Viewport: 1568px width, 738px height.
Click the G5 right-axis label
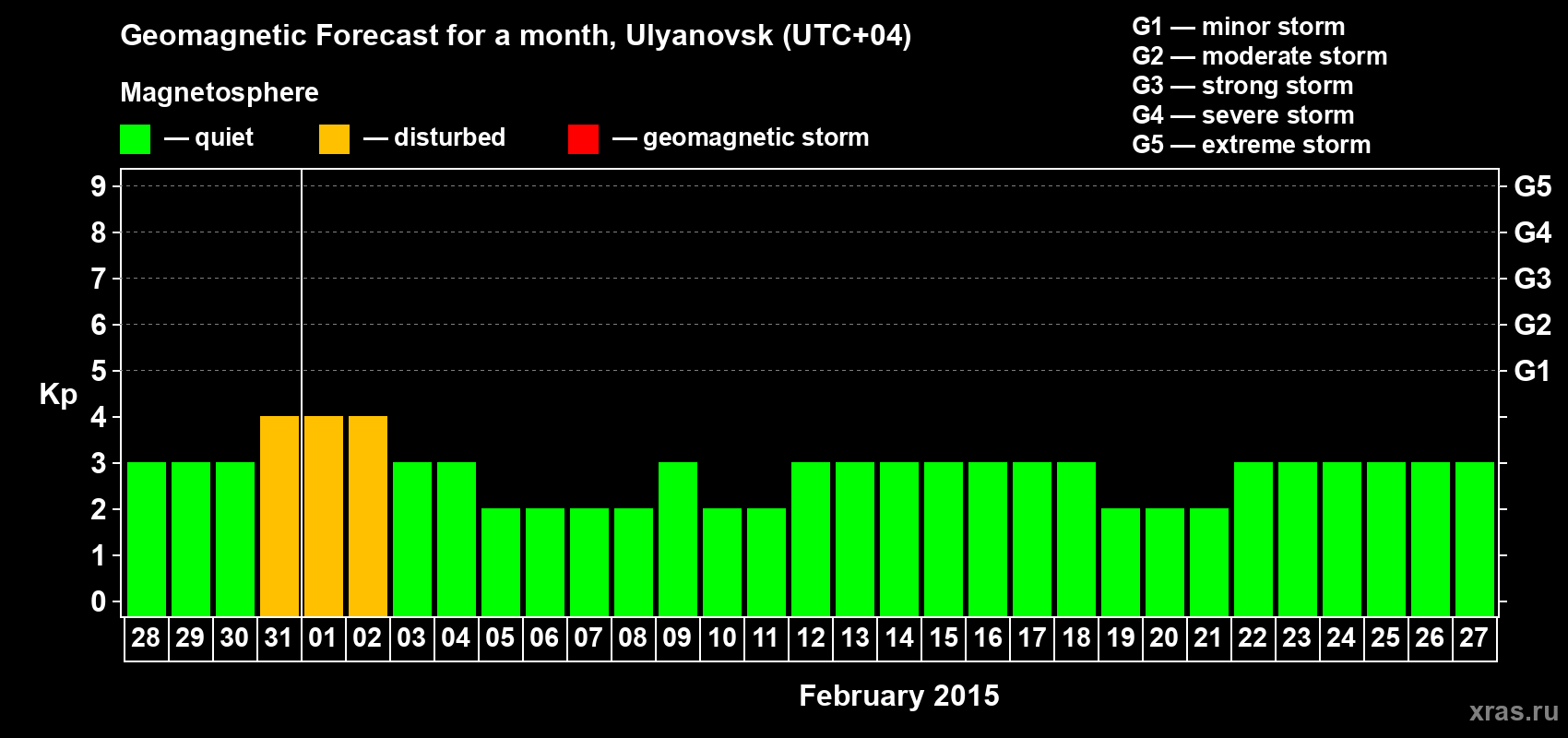1533,186
